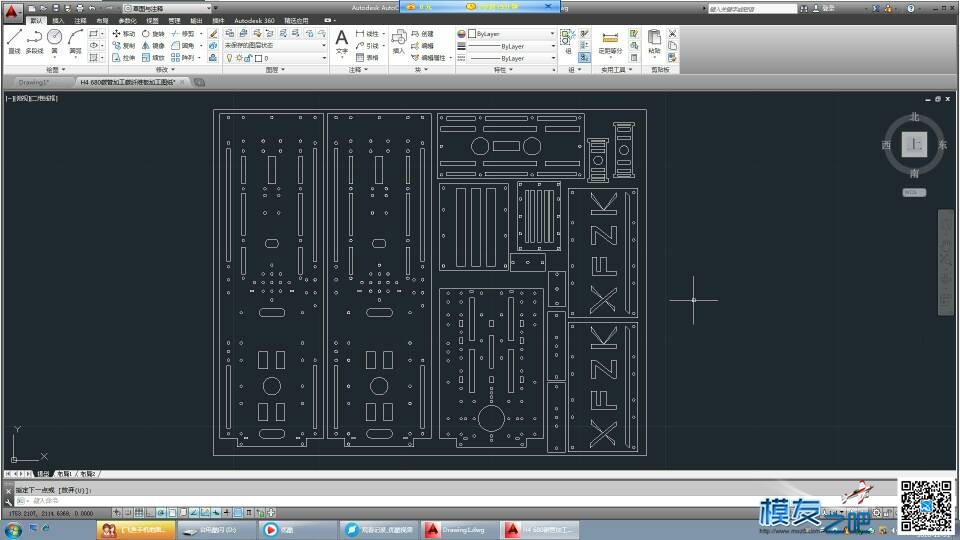
Task: Open the ByLayer lineweight dropdown
Action: tap(511, 46)
